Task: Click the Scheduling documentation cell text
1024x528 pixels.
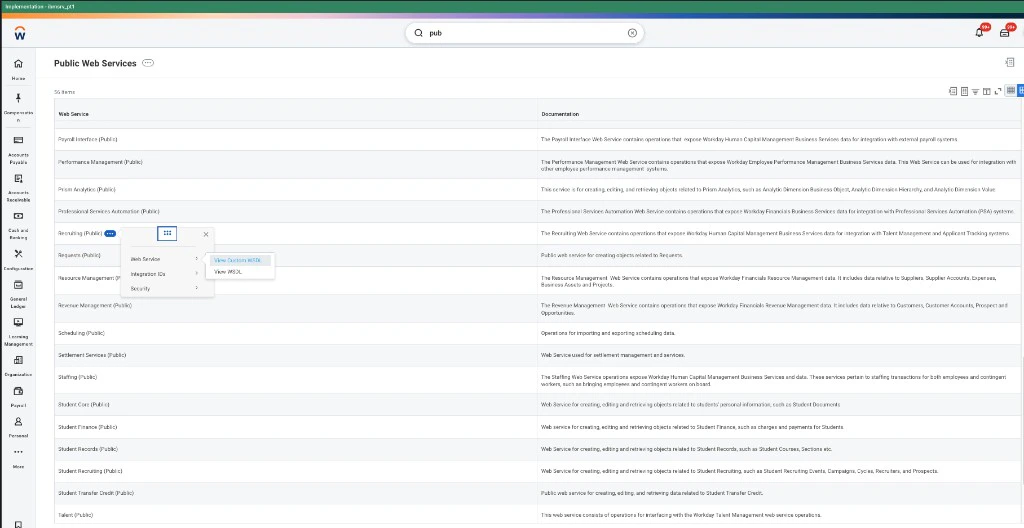Action: pos(608,333)
